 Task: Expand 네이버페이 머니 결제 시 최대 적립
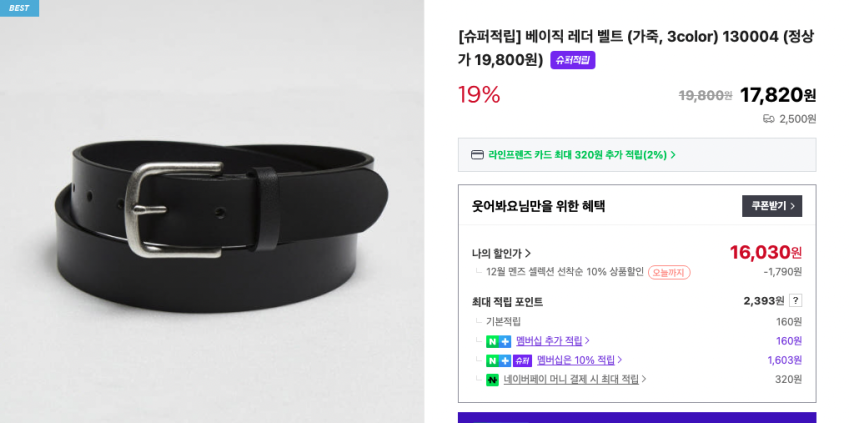pyautogui.click(x=575, y=380)
